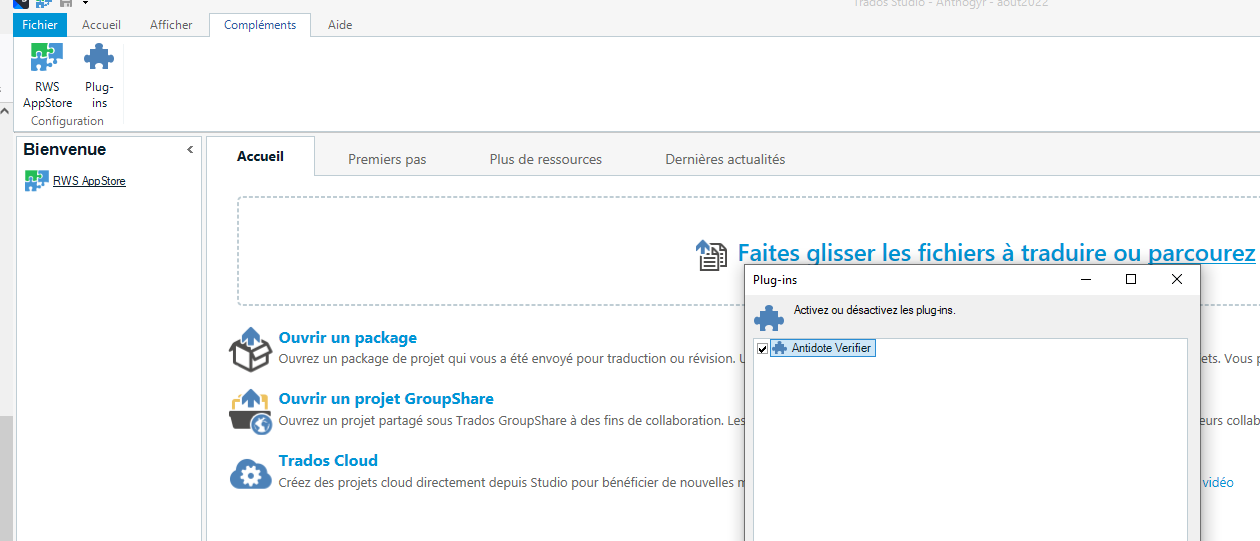Open the Trados Cloud link
Image resolution: width=1260 pixels, height=541 pixels.
point(328,461)
